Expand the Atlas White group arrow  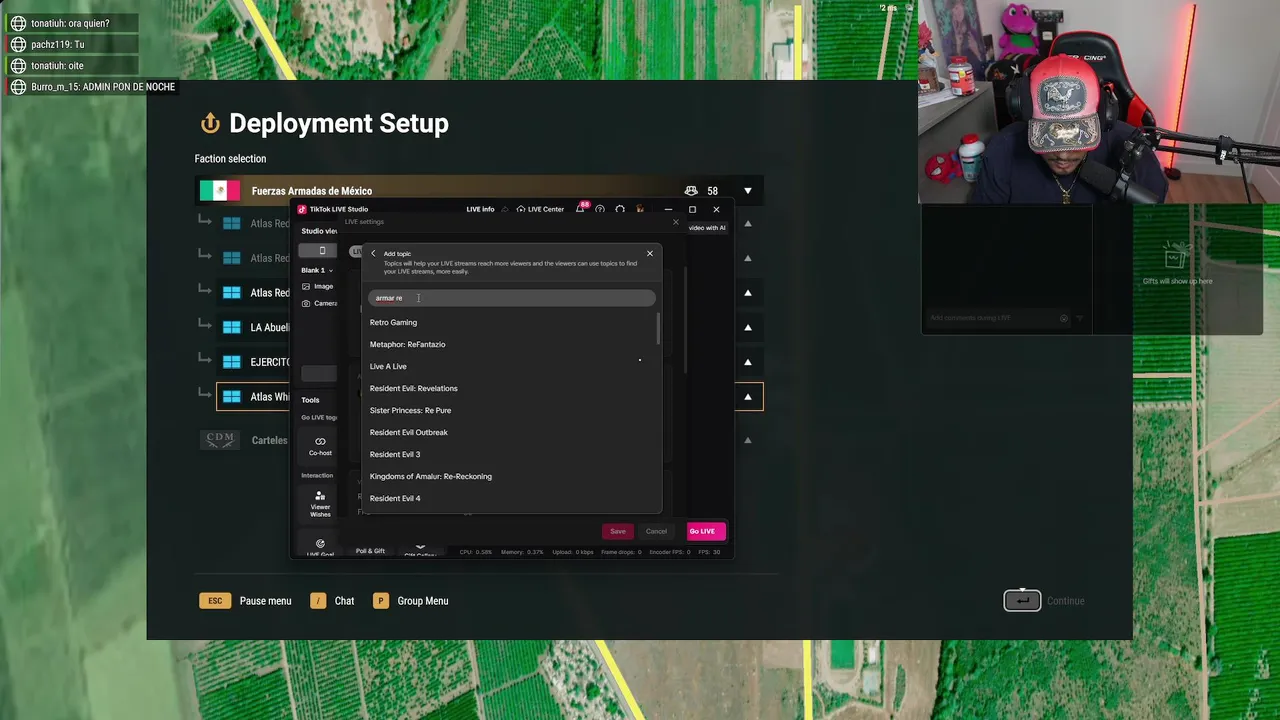pyautogui.click(x=748, y=397)
